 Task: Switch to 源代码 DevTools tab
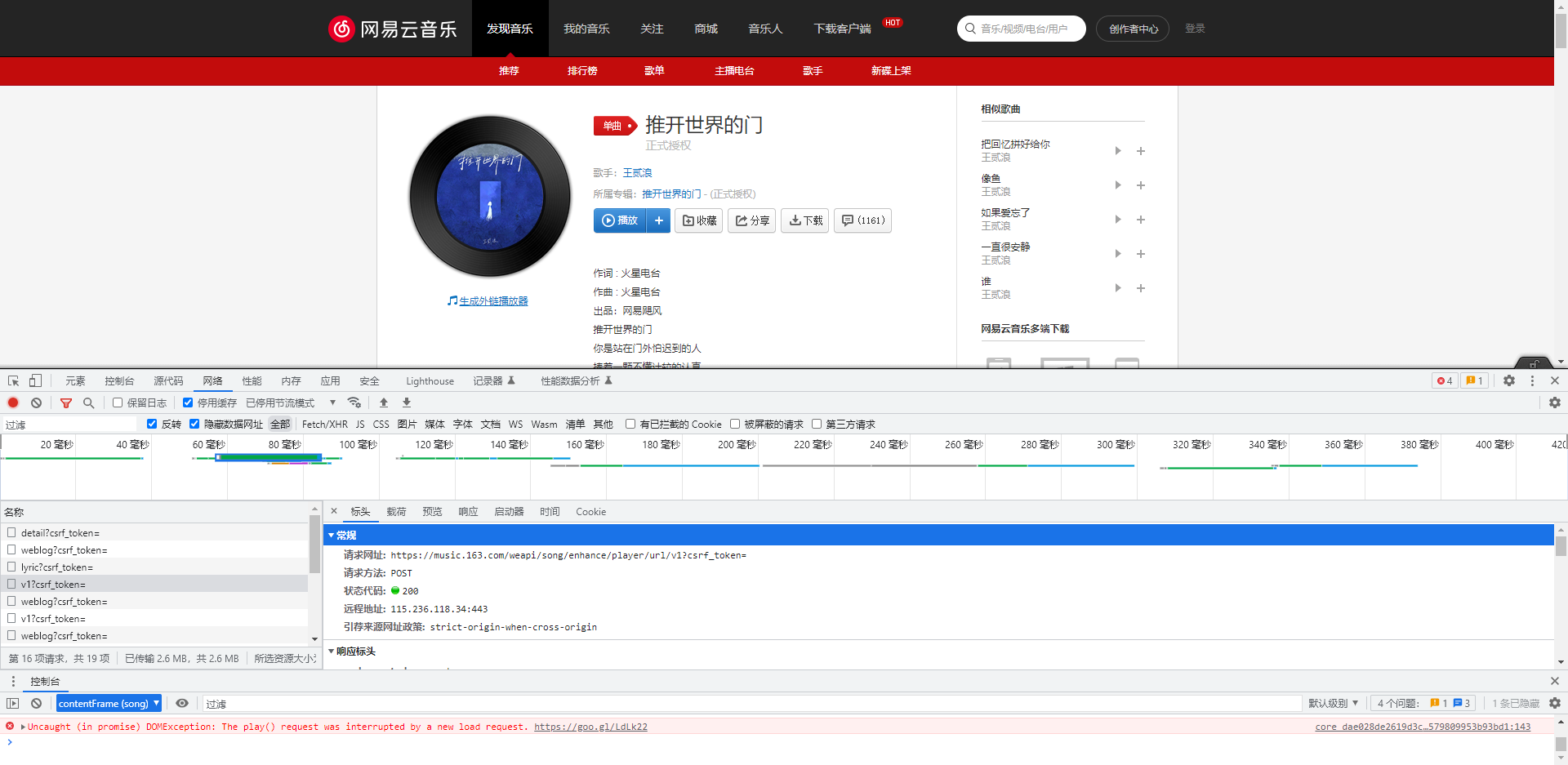click(x=168, y=380)
